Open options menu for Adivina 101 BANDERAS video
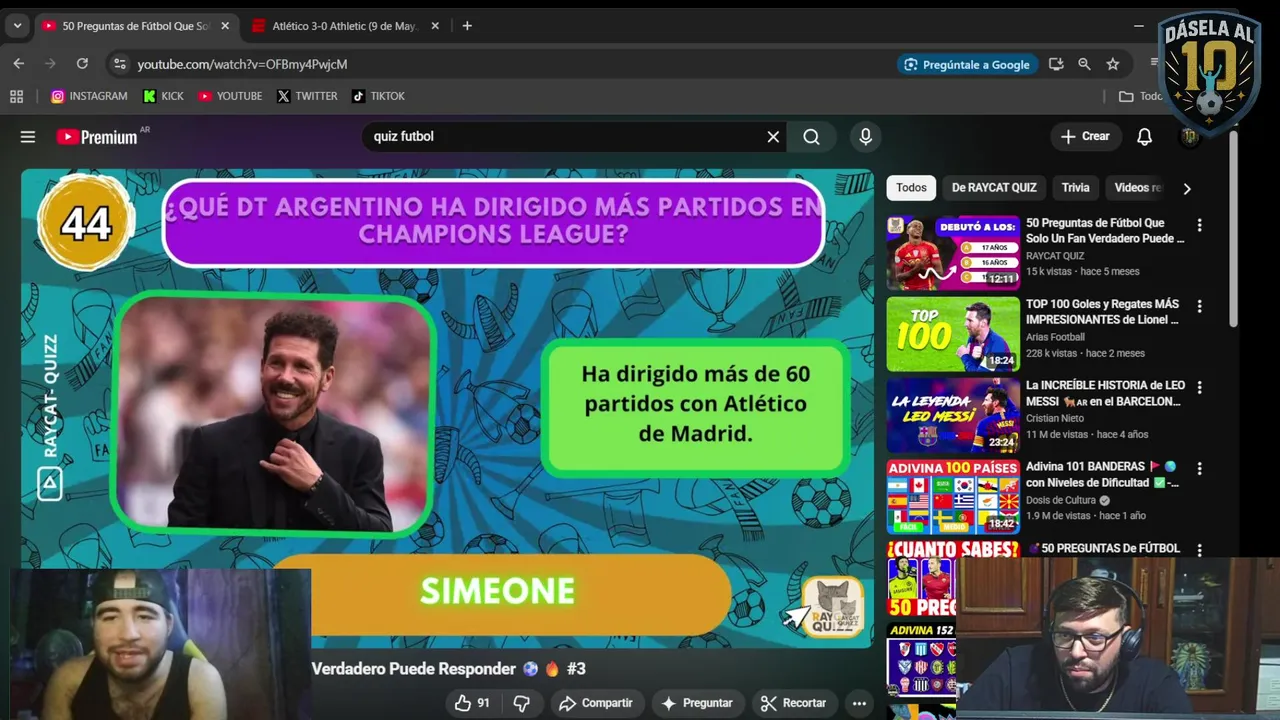Viewport: 1280px width, 720px height. click(x=1199, y=469)
